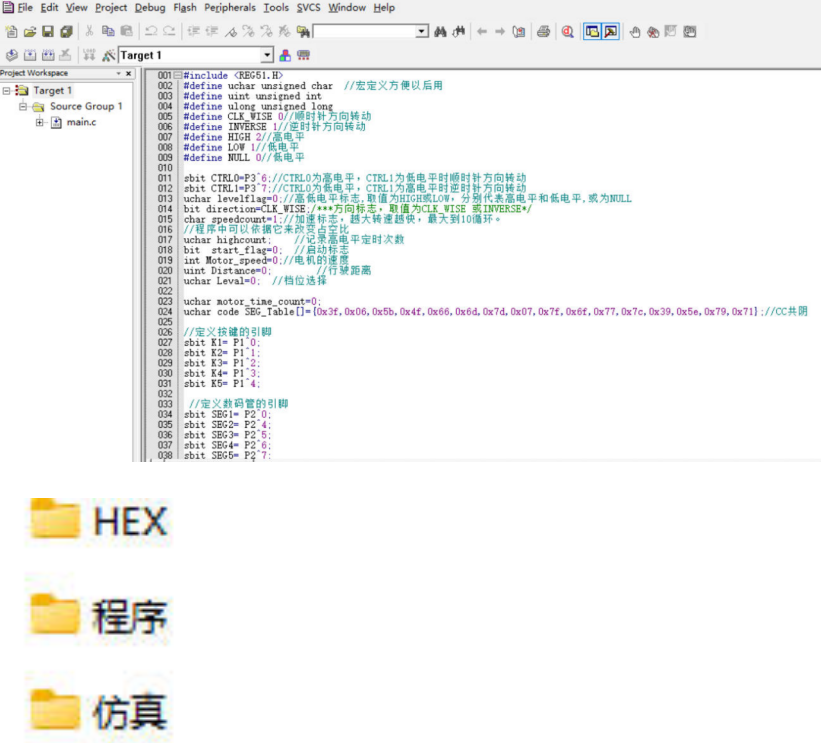
Task: Click the Open file folder icon
Action: [29, 32]
